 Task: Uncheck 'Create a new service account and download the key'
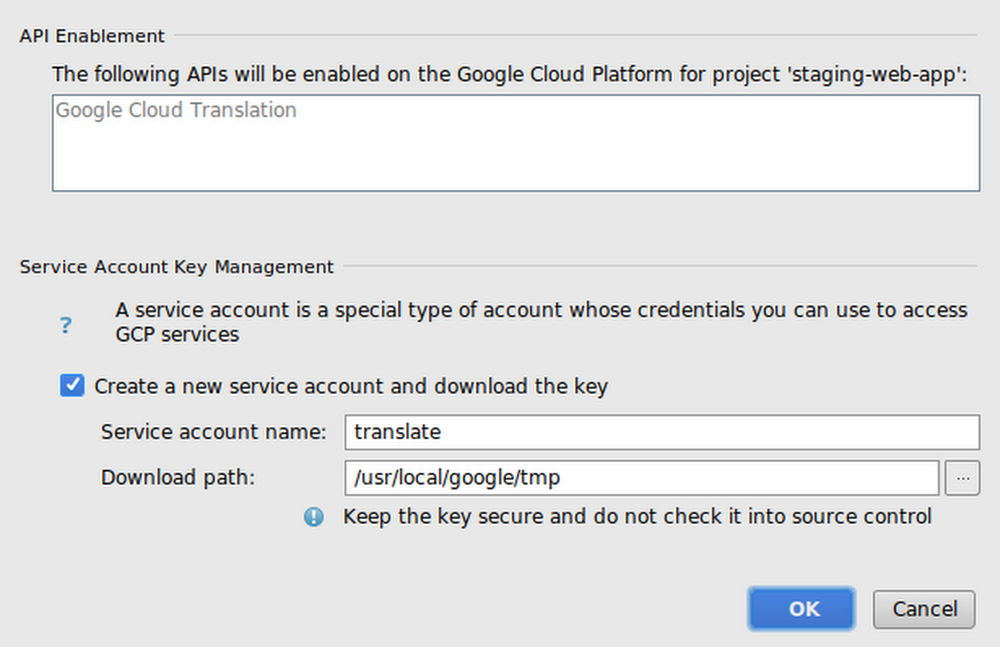[x=71, y=385]
